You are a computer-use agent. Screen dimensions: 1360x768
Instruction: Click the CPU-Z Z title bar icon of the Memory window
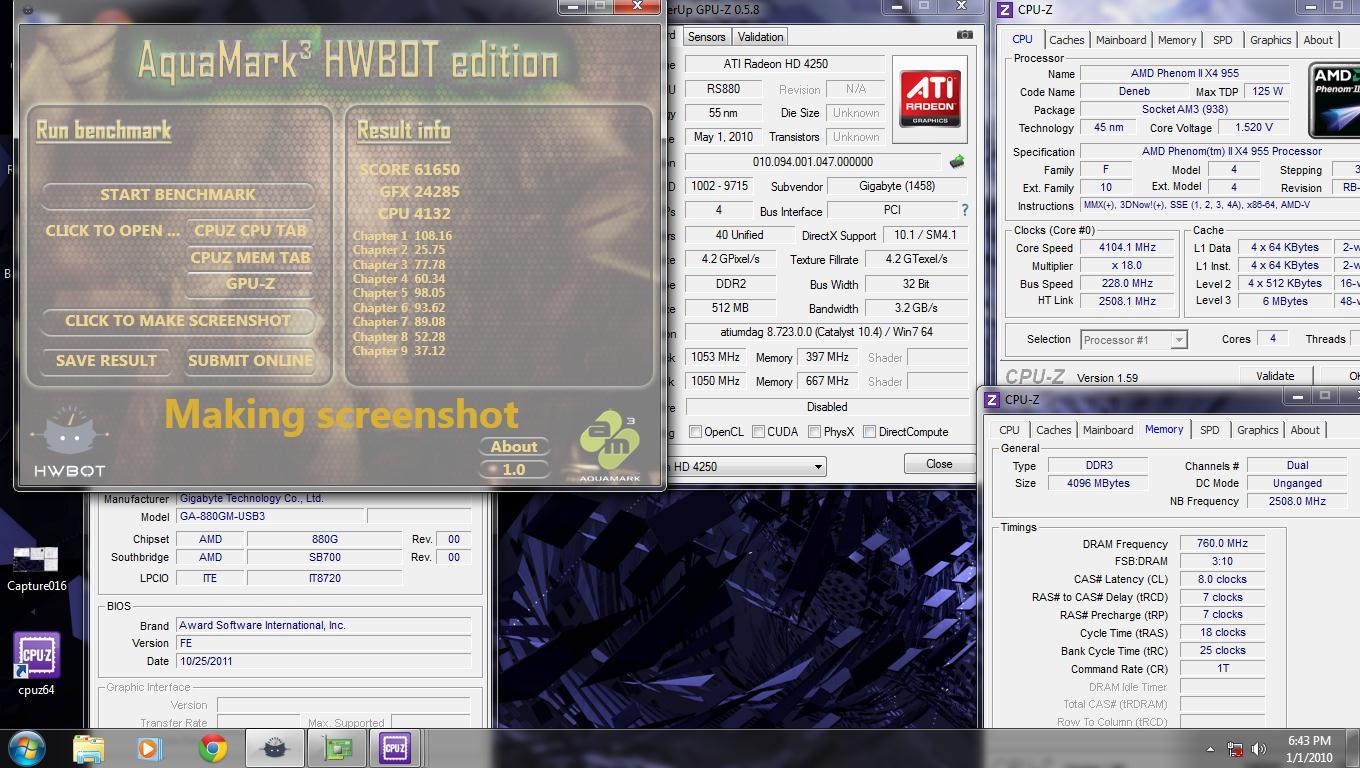pos(992,399)
